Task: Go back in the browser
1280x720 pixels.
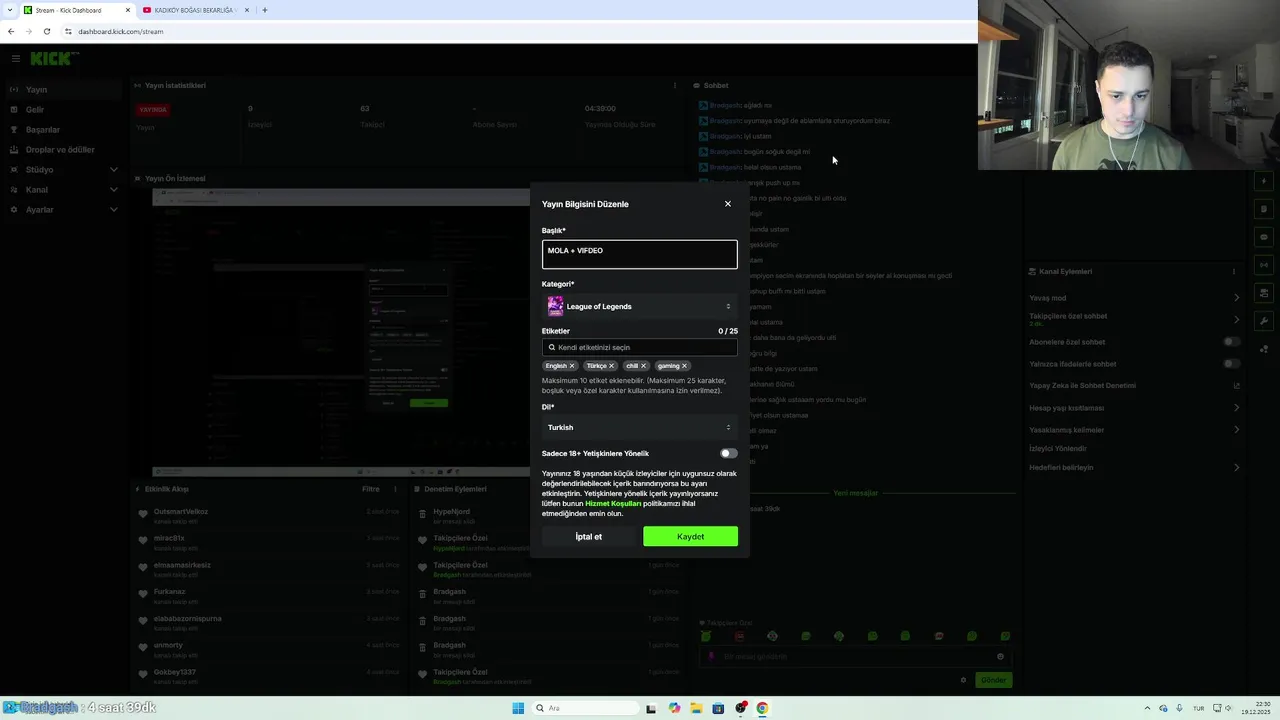Action: point(11,31)
